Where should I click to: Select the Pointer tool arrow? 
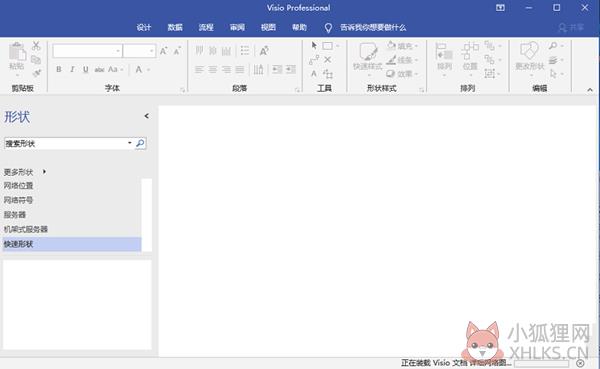coord(314,46)
